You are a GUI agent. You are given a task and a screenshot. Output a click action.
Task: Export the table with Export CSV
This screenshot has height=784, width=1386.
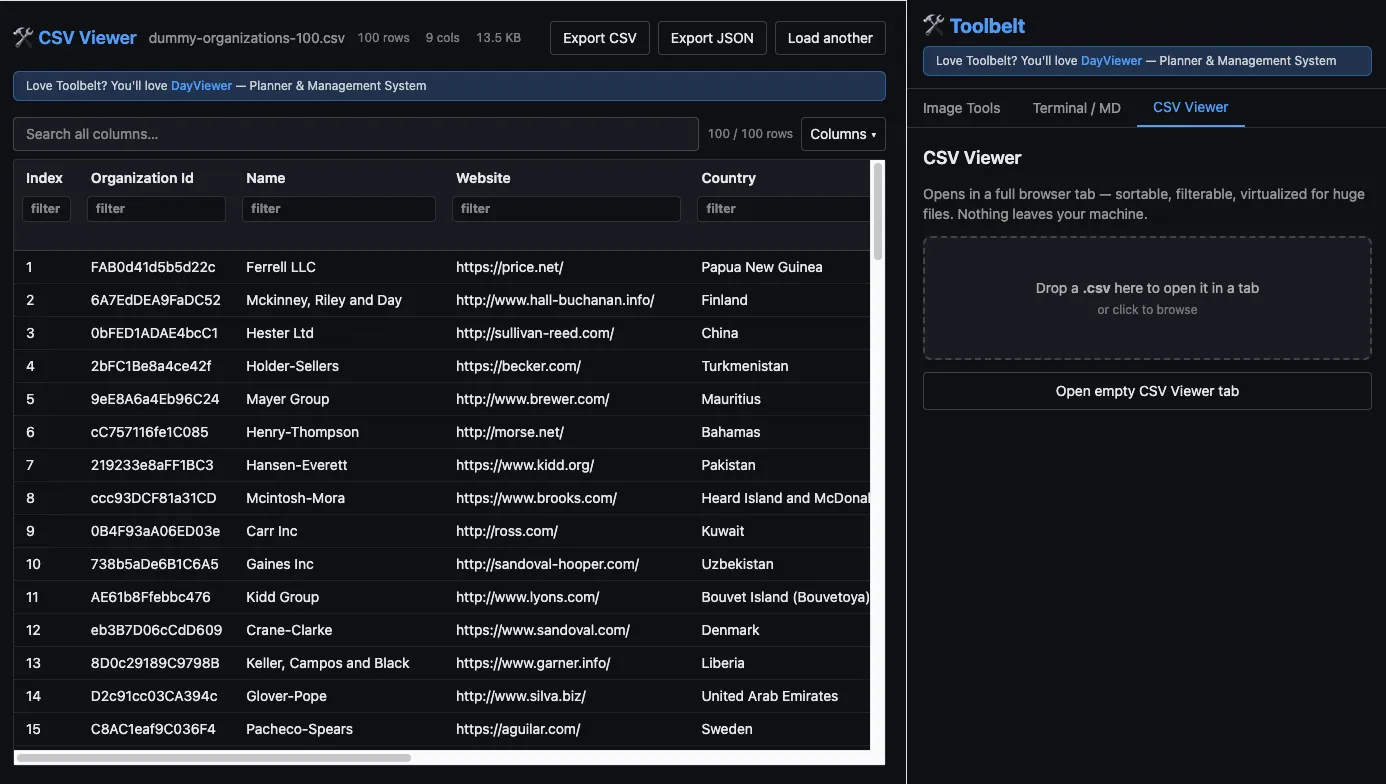(x=600, y=38)
